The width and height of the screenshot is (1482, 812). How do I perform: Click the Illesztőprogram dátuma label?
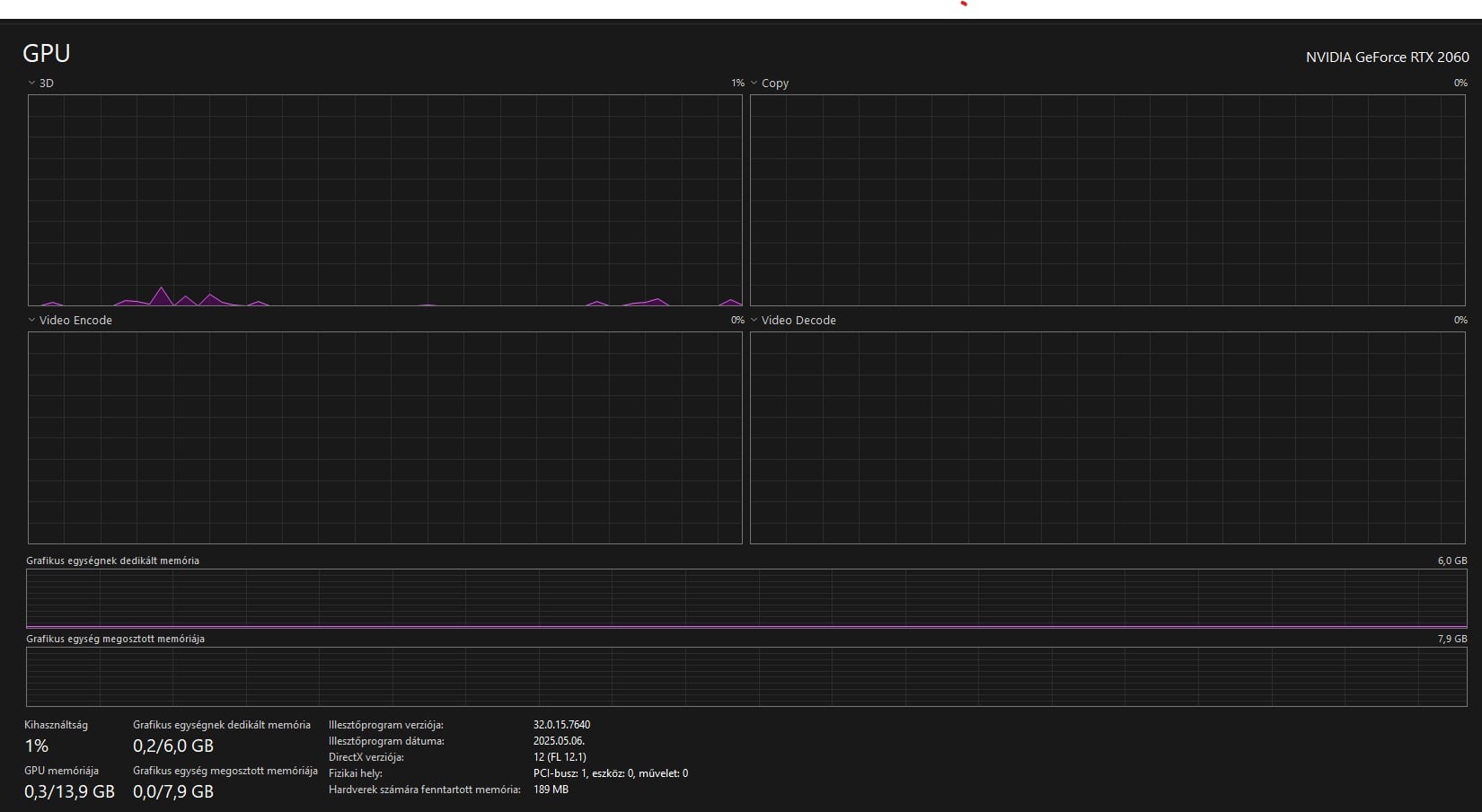(386, 741)
